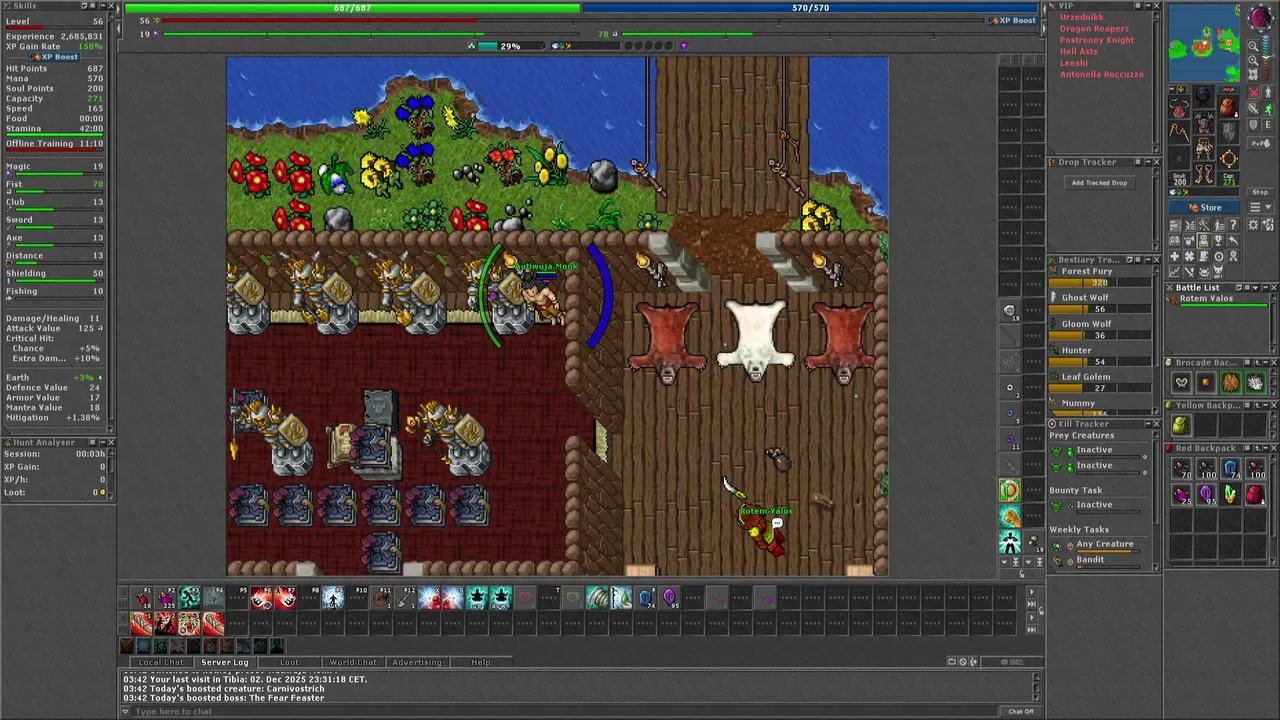This screenshot has width=1280, height=720.
Task: Switch to Loot chat tab
Action: [x=289, y=662]
